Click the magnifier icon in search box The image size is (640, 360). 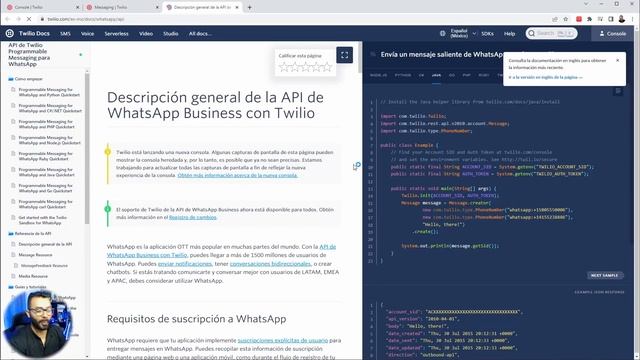531,33
